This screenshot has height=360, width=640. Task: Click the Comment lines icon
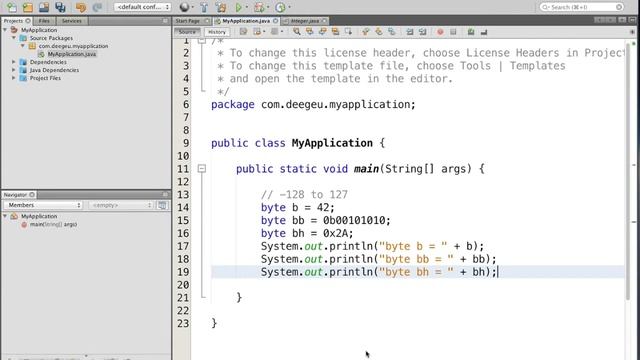click(471, 32)
